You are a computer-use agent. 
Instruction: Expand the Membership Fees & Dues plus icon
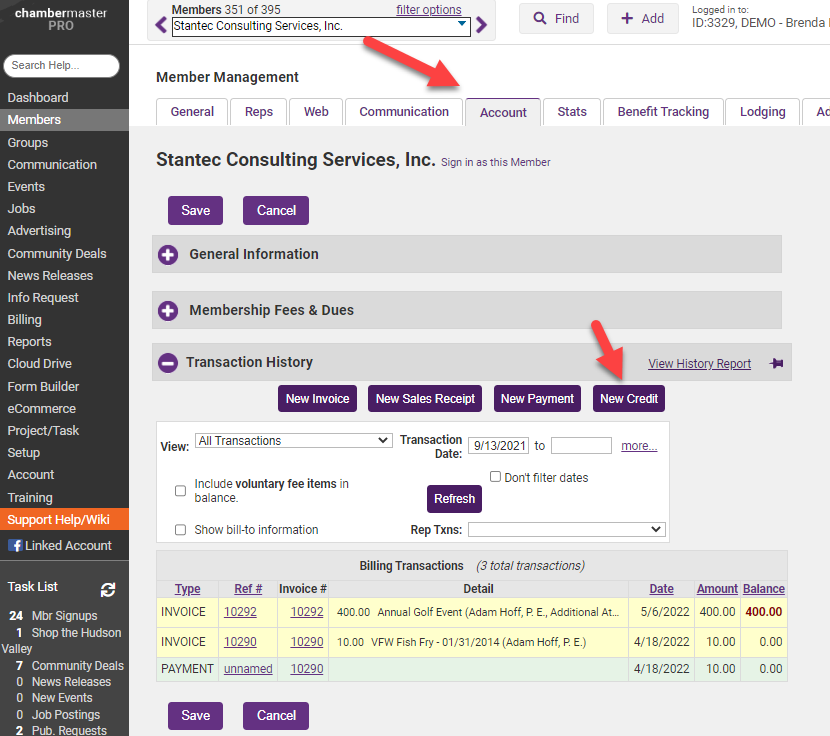tap(168, 311)
